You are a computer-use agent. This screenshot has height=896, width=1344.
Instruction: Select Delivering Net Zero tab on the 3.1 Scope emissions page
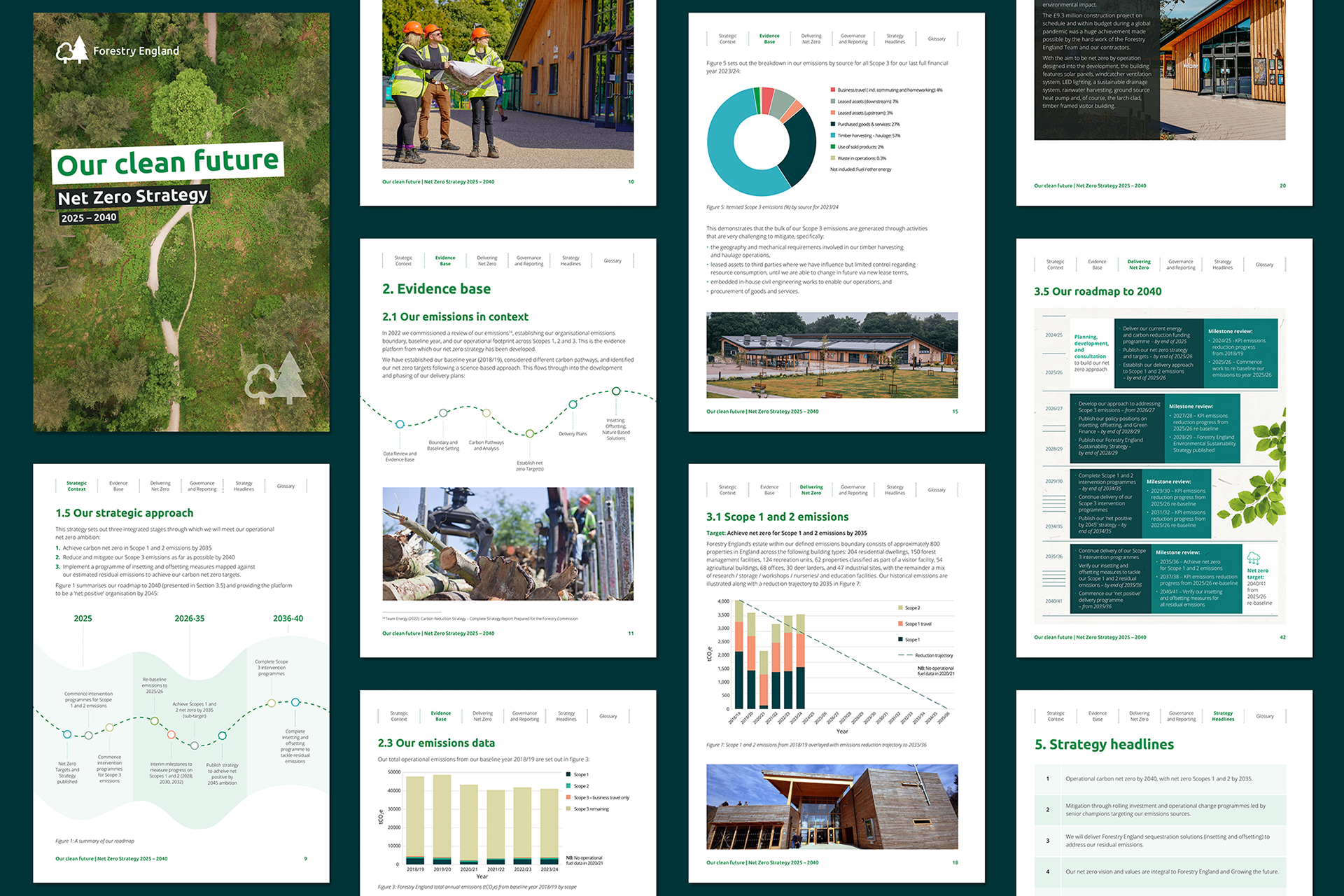click(811, 489)
